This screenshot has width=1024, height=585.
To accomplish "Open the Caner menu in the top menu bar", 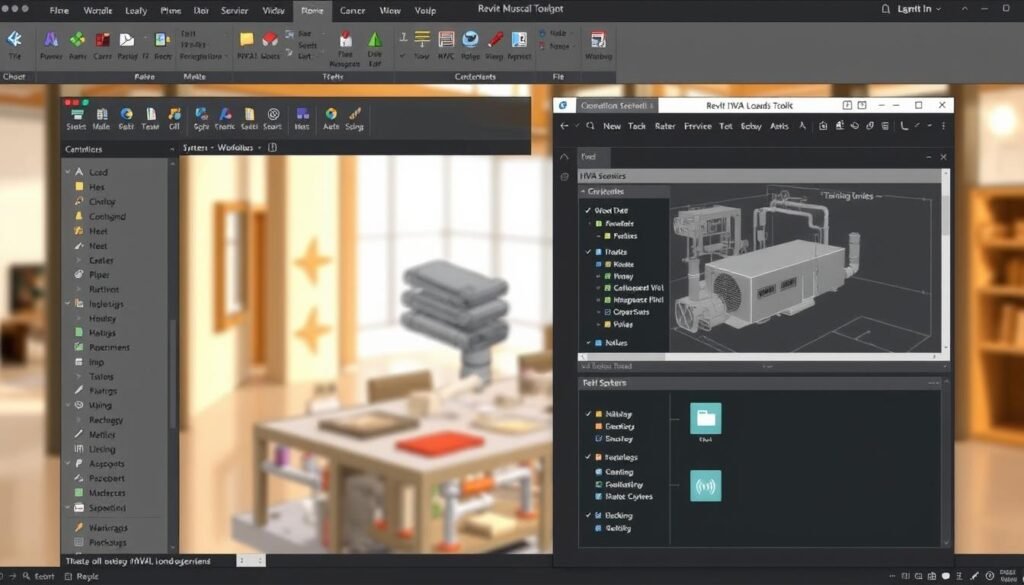I will click(352, 10).
